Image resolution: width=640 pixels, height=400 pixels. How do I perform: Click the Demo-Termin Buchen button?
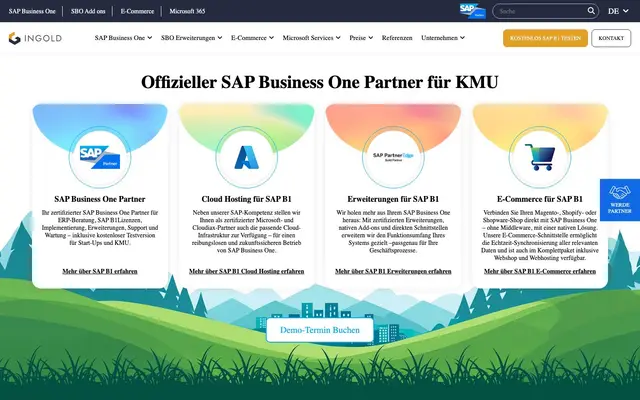point(320,330)
